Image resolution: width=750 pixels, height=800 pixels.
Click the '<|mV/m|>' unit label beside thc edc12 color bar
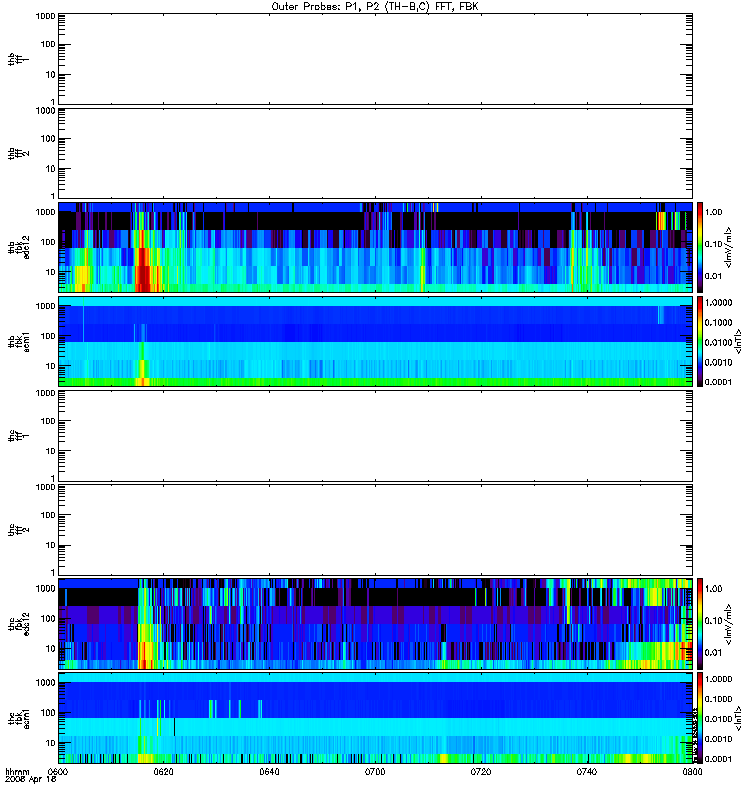click(x=728, y=624)
